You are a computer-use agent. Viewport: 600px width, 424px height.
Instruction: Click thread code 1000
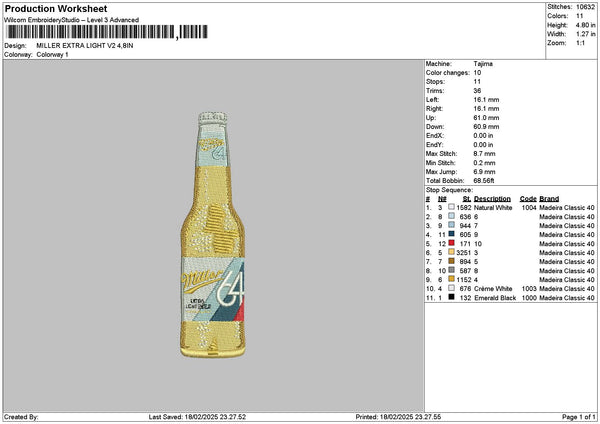[x=529, y=298]
